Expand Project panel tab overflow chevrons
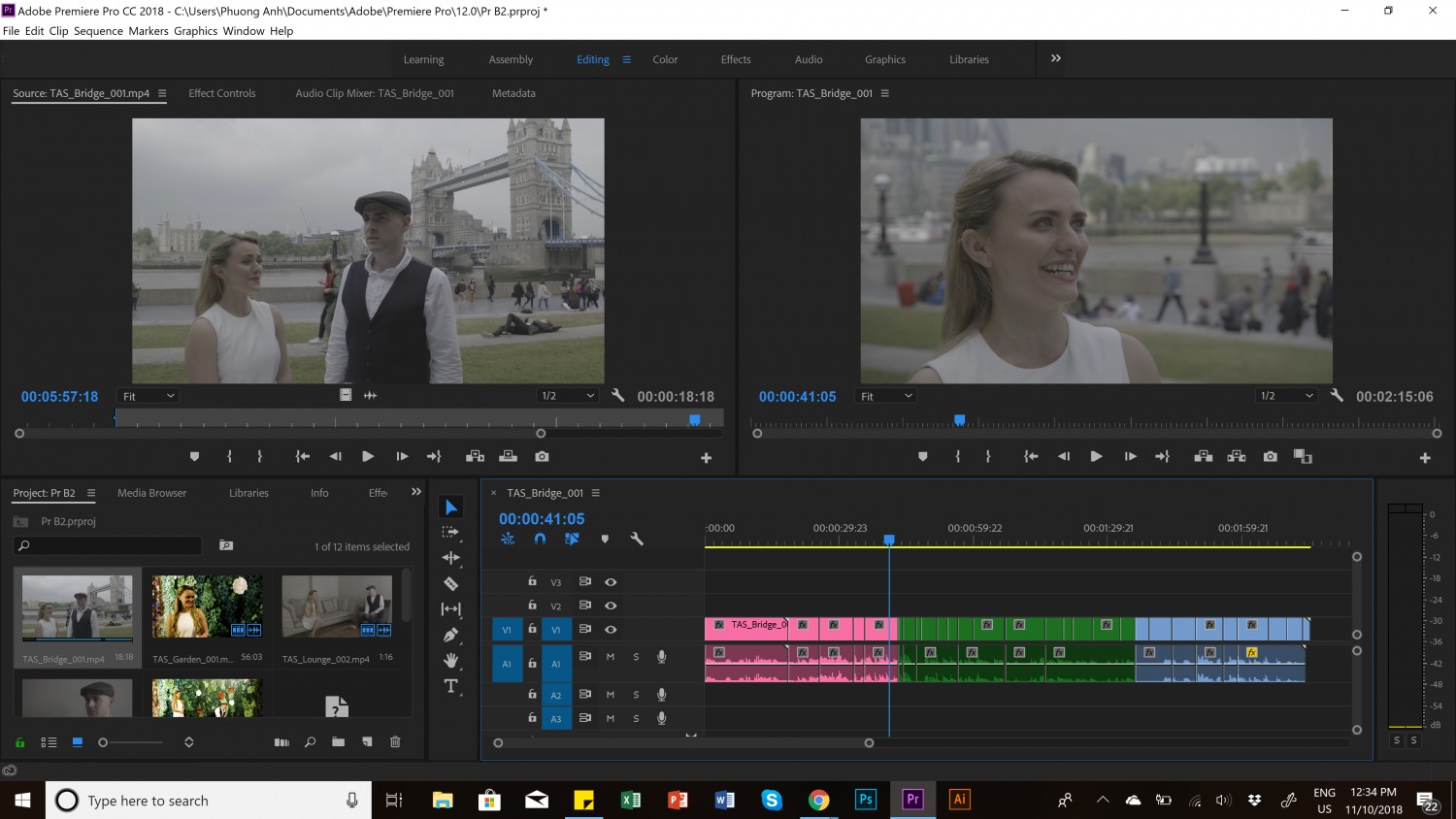 click(416, 492)
